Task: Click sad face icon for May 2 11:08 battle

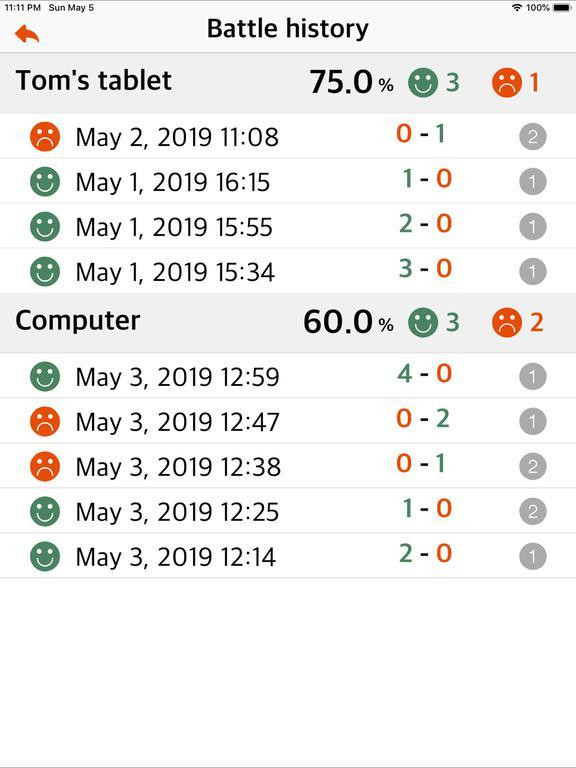Action: pyautogui.click(x=45, y=136)
